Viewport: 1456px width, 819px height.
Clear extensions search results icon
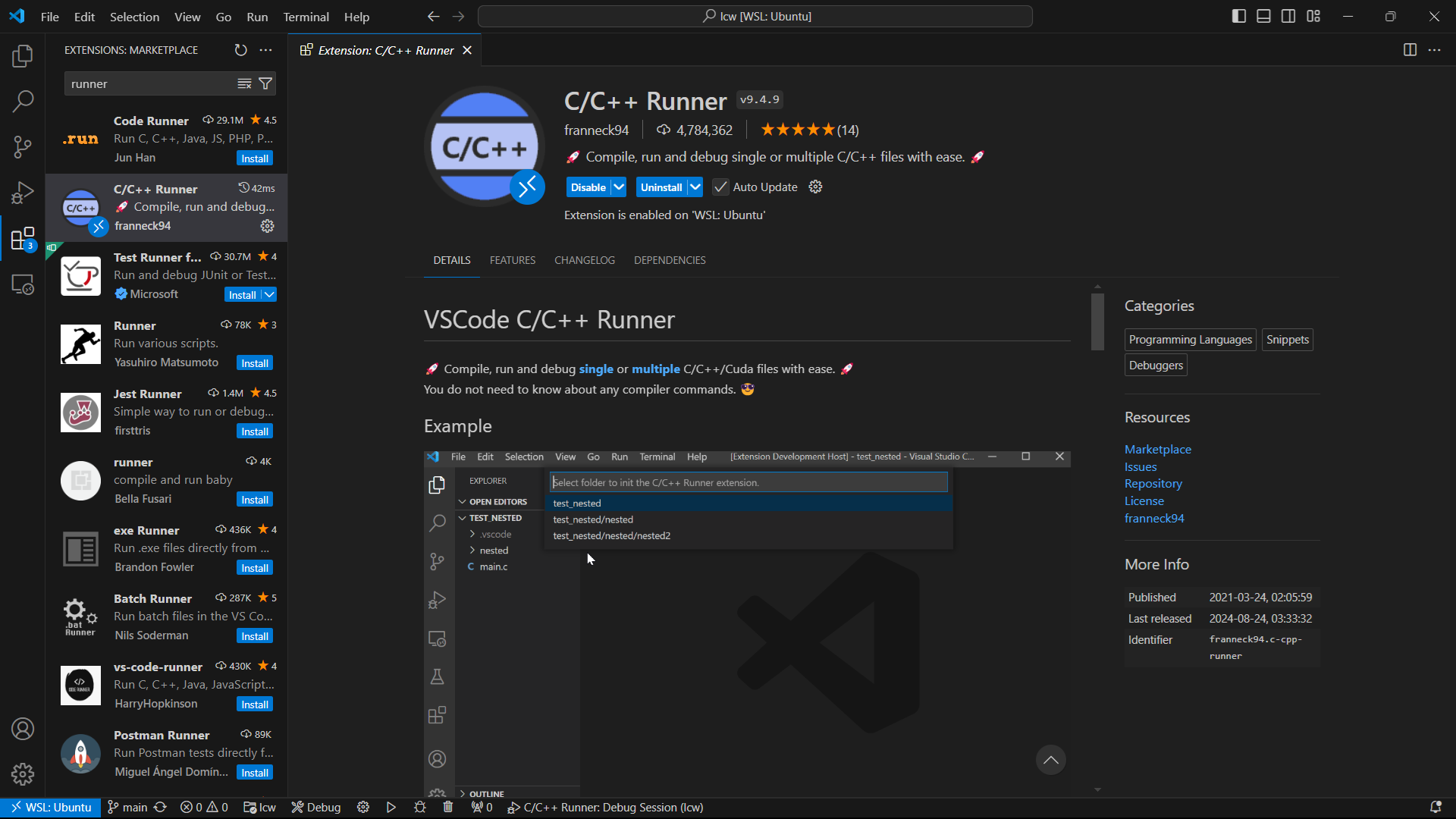coord(244,83)
